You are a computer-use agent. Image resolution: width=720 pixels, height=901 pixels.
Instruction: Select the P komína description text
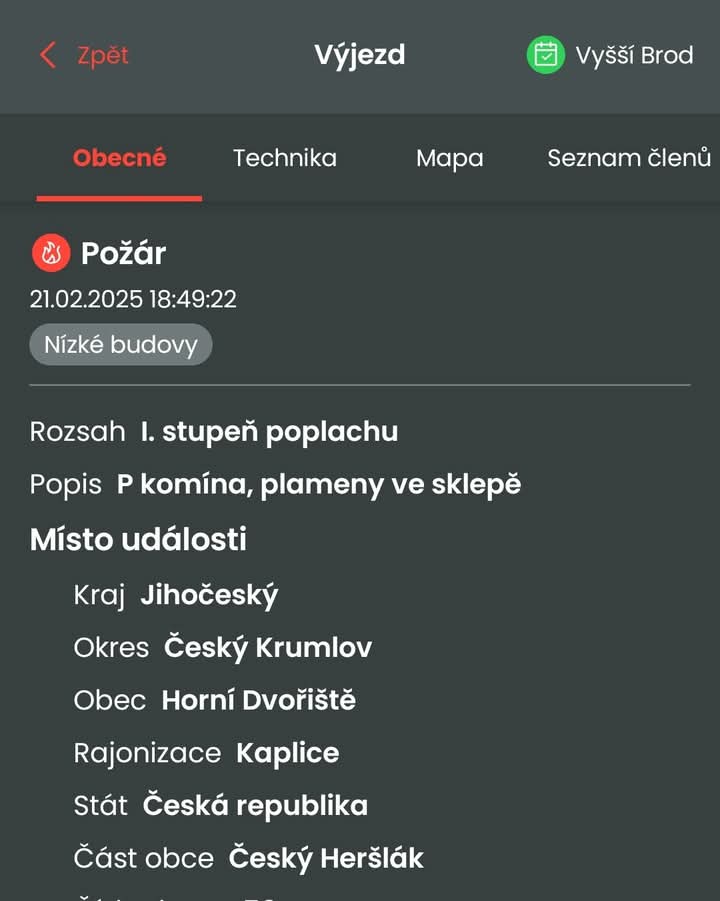319,484
